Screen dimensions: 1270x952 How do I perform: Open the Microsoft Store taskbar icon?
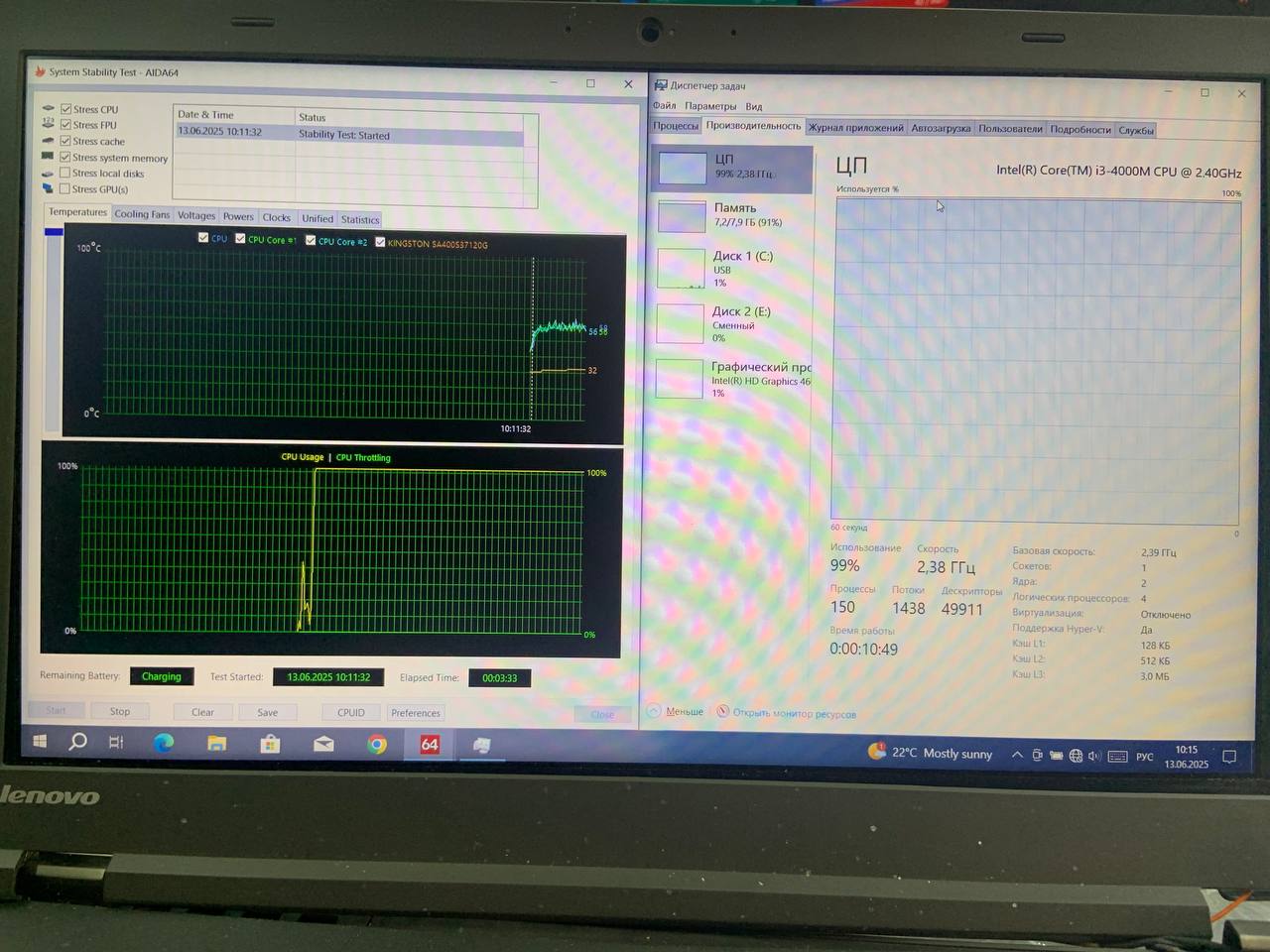(x=270, y=744)
